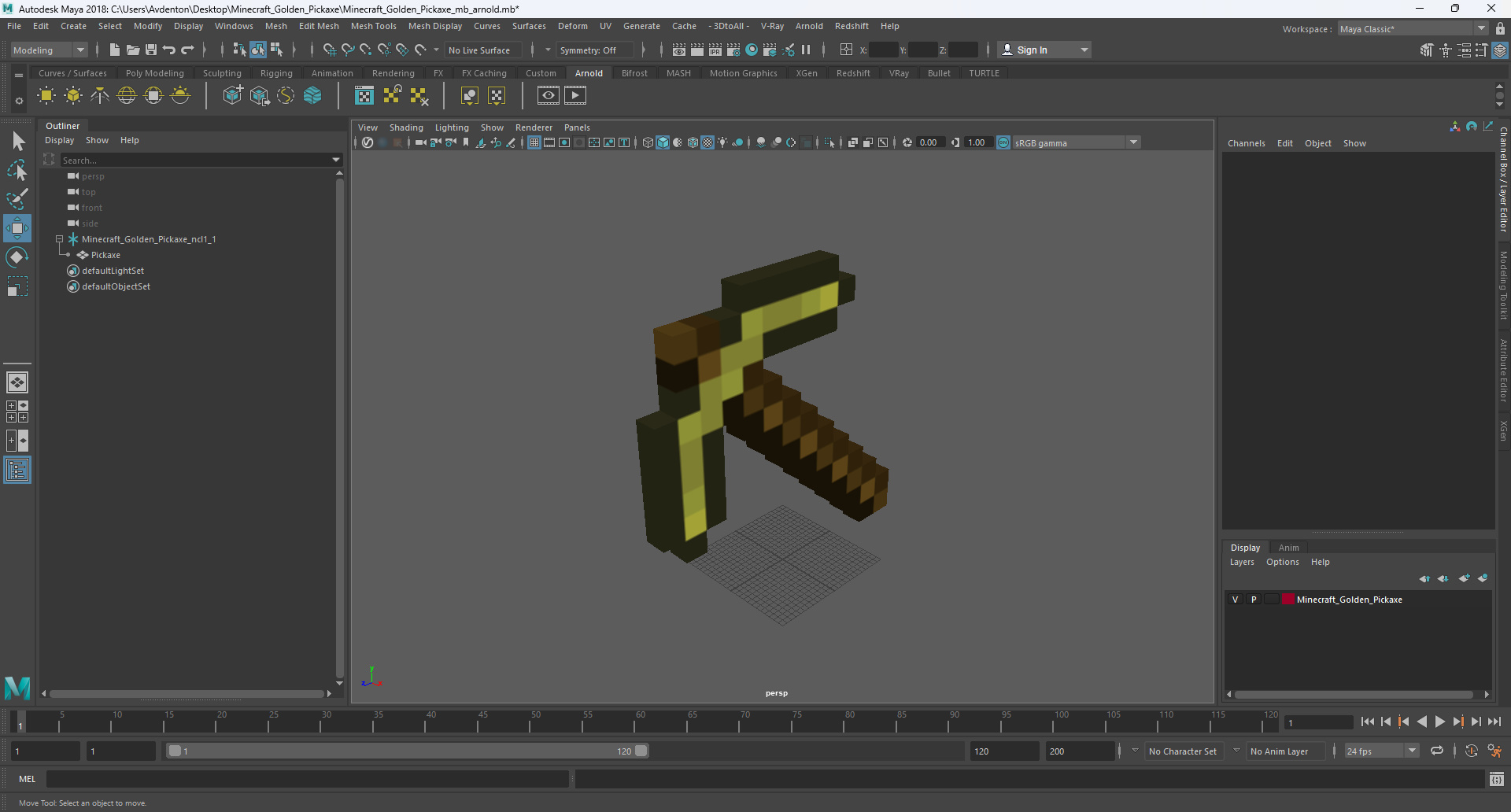Toggle P playback of Minecraft_Golden_Pickaxe layer
The height and width of the screenshot is (812, 1511).
coord(1254,600)
